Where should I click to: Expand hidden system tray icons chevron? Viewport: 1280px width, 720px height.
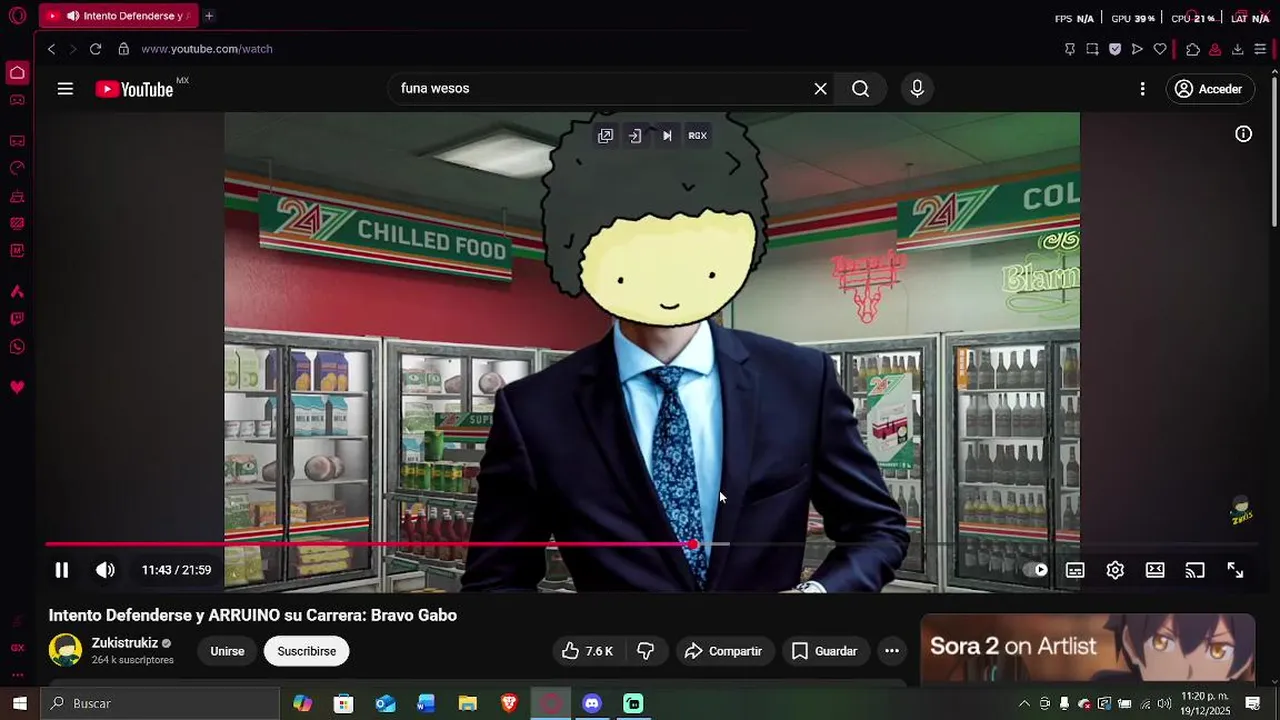coord(1024,704)
